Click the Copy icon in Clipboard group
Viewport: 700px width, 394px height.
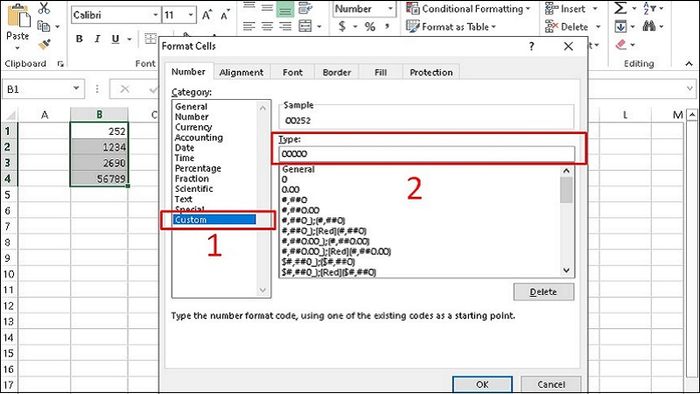(44, 26)
